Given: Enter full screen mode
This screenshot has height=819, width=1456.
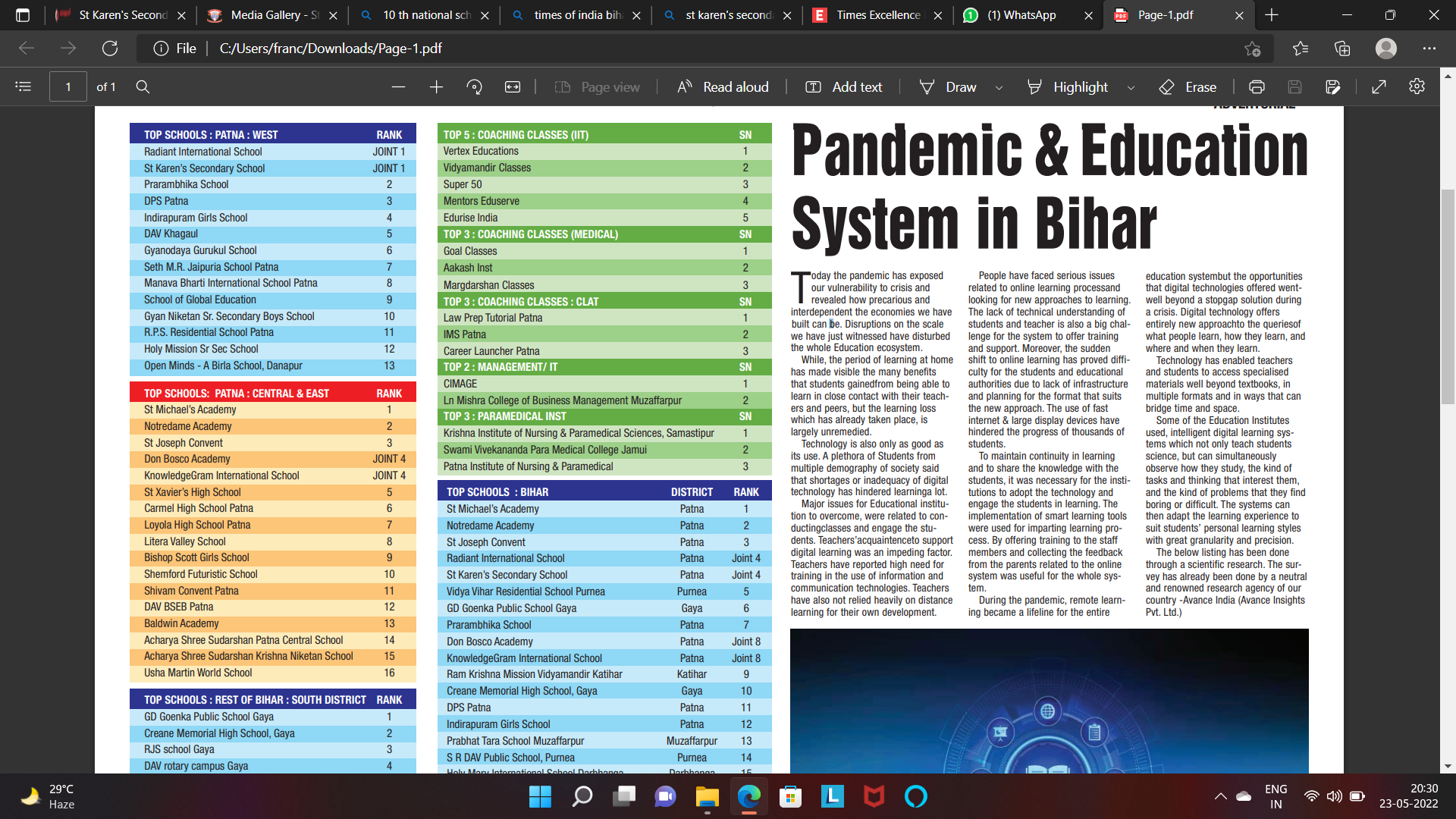Looking at the screenshot, I should tap(1379, 87).
